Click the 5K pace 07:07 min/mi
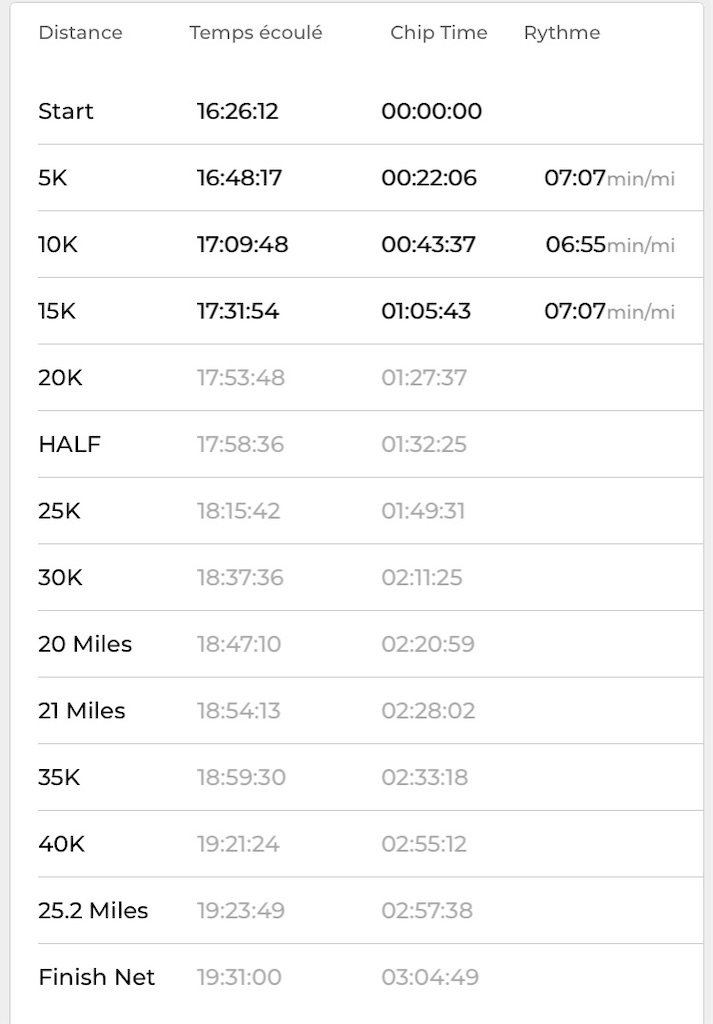Screen dimensions: 713x1024 pyautogui.click(x=609, y=178)
